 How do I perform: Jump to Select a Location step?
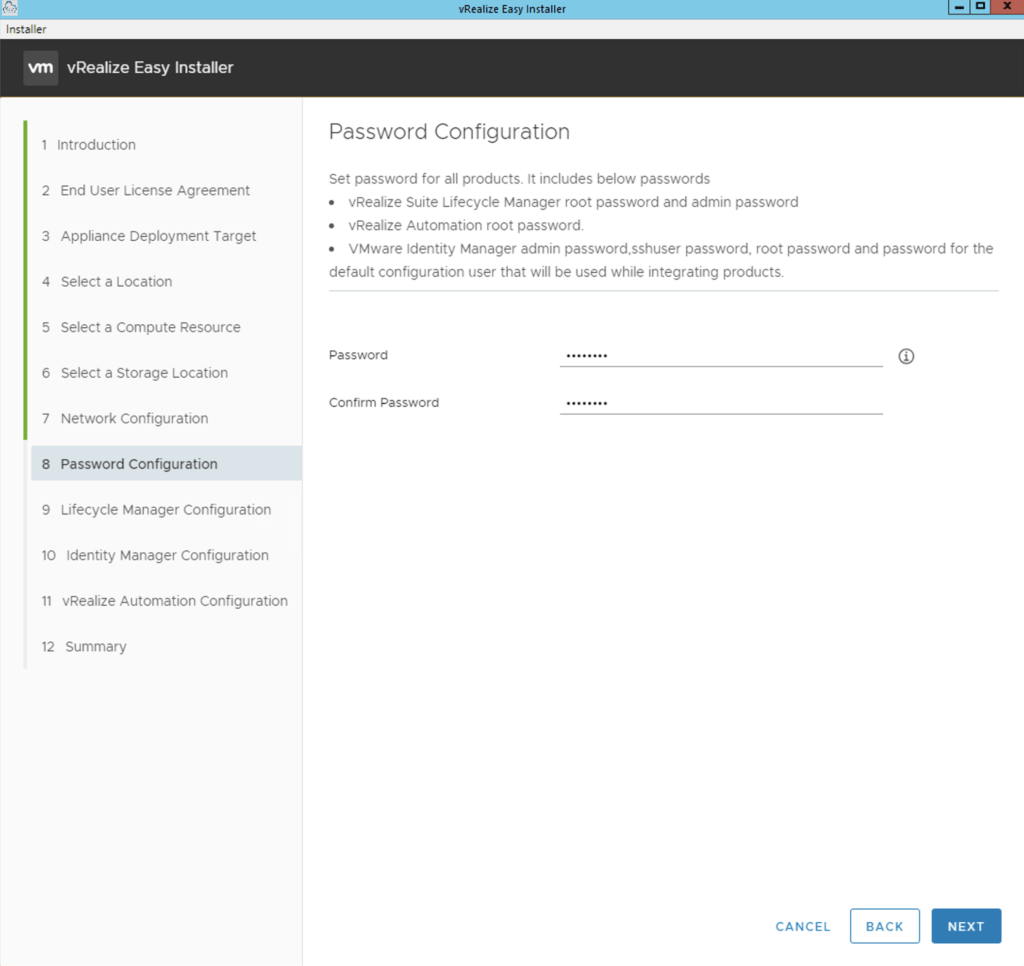tap(116, 282)
